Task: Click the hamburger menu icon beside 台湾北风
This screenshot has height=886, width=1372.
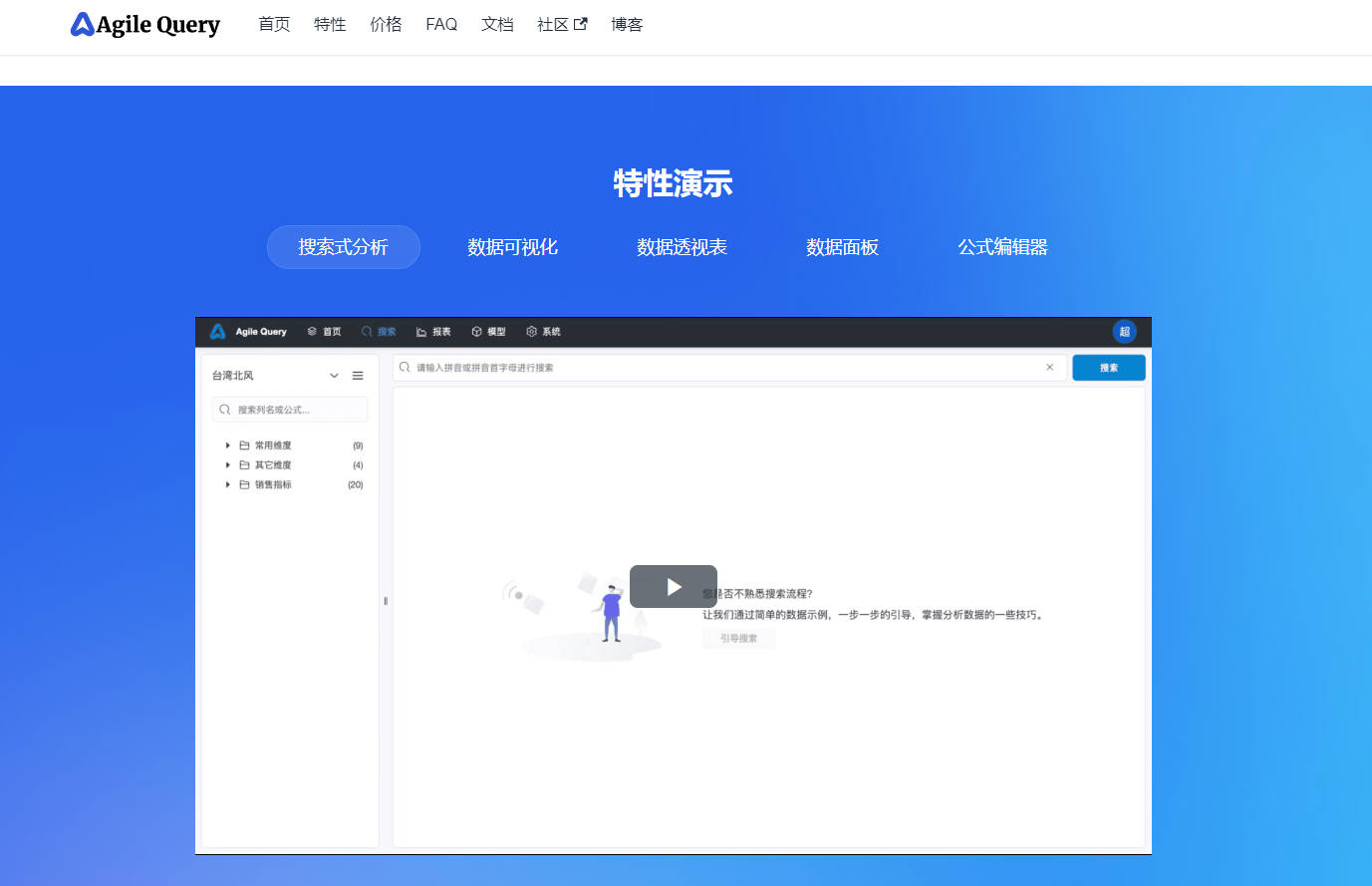Action: 358,376
